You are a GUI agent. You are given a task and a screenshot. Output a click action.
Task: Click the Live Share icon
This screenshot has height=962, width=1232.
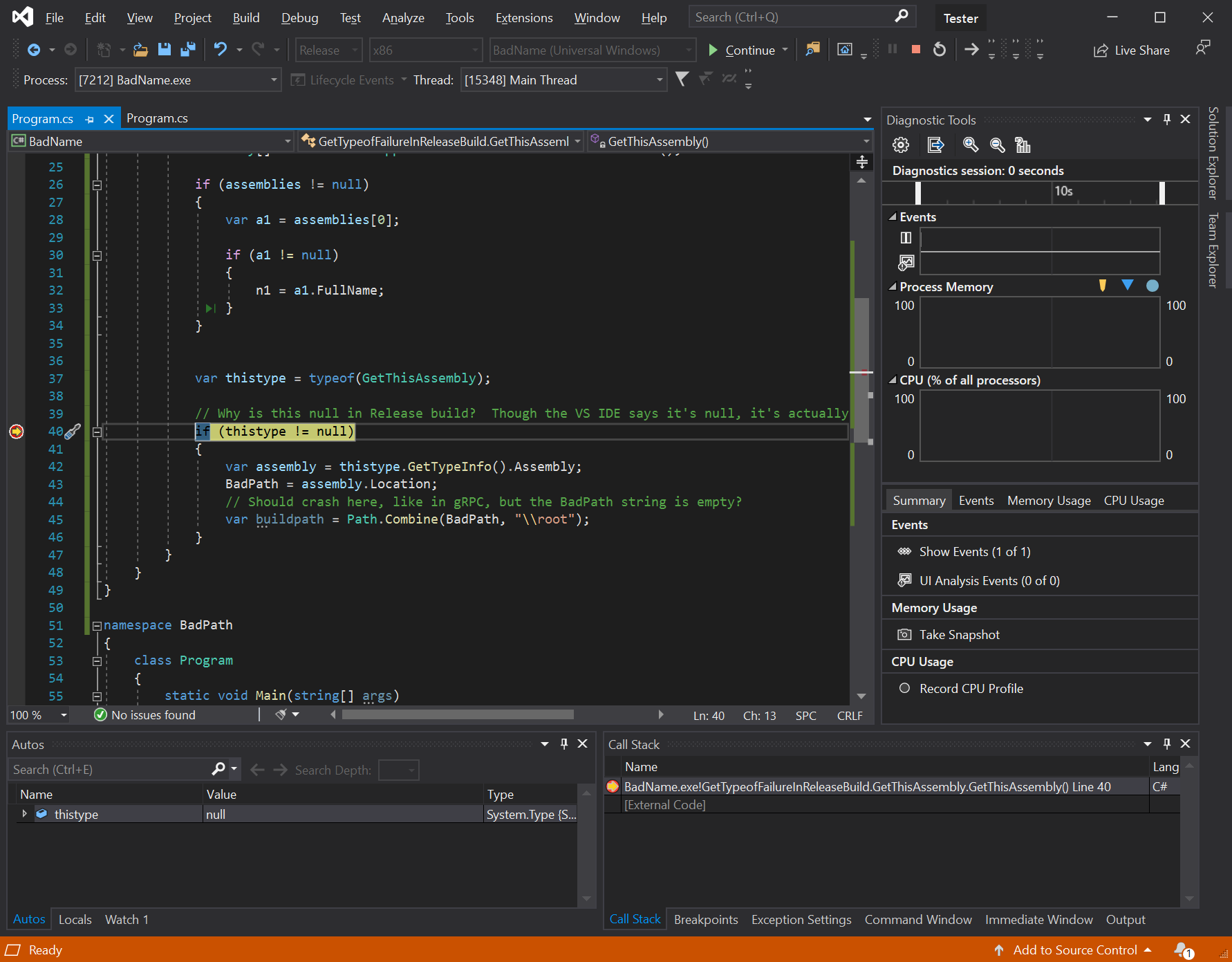tap(1100, 50)
